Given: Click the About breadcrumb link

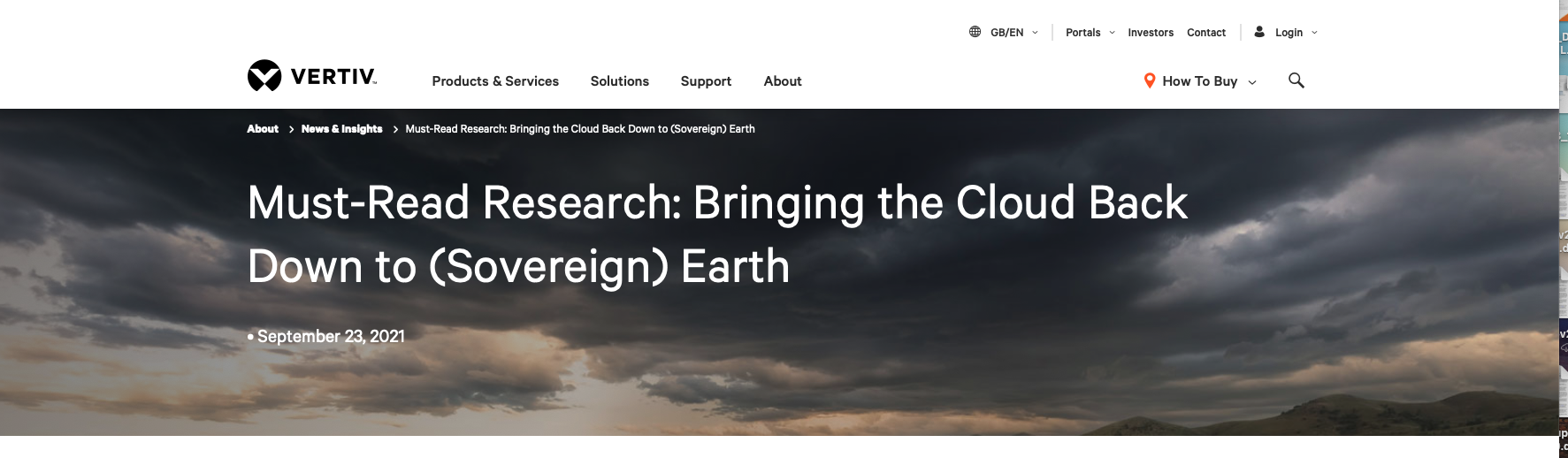Looking at the screenshot, I should click(x=263, y=129).
